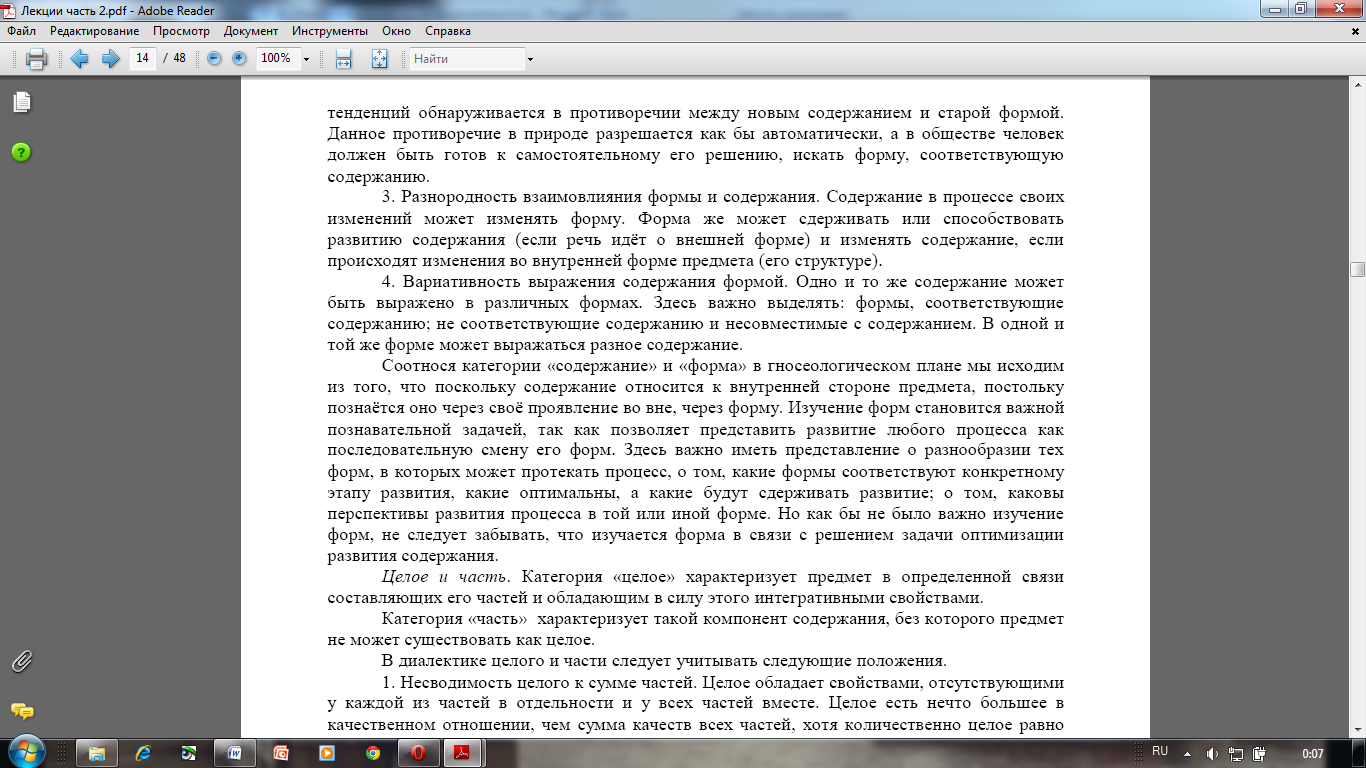Open the Документ menu

pos(251,31)
